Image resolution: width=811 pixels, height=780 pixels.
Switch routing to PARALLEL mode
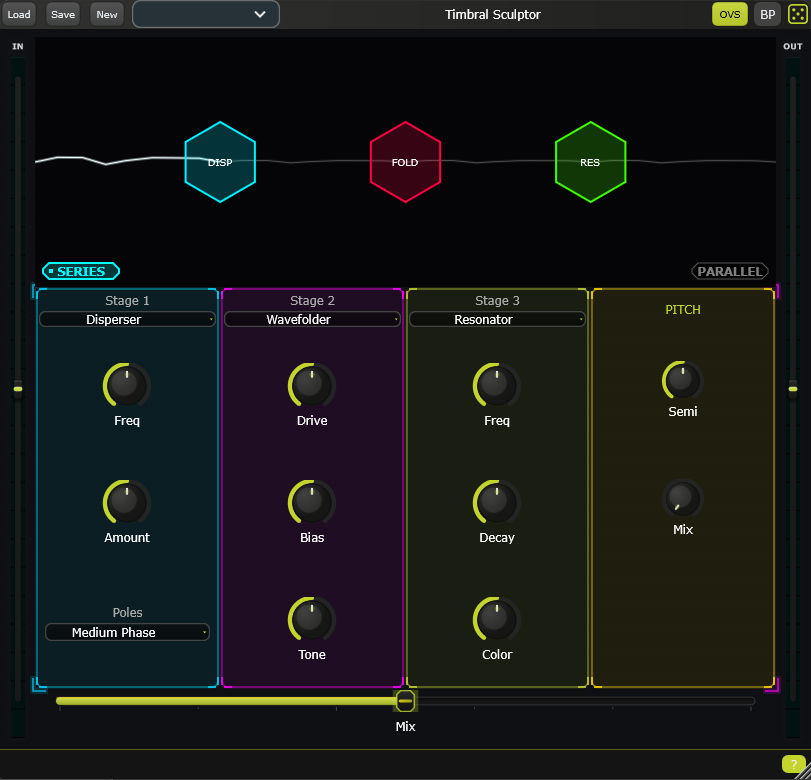pyautogui.click(x=730, y=270)
